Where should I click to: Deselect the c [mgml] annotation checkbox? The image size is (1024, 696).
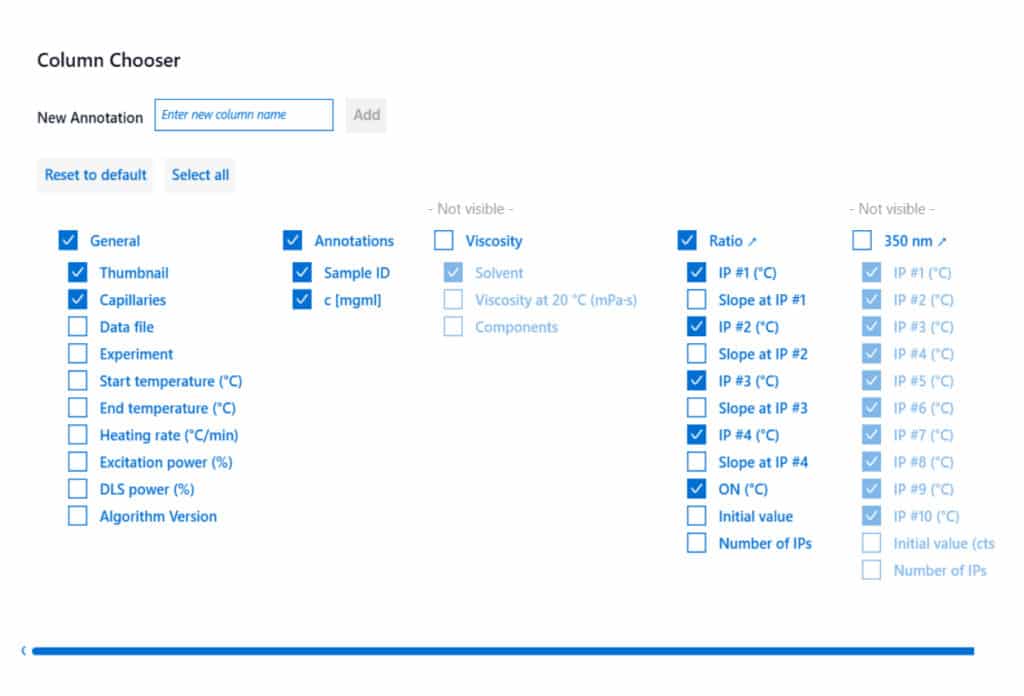(302, 300)
